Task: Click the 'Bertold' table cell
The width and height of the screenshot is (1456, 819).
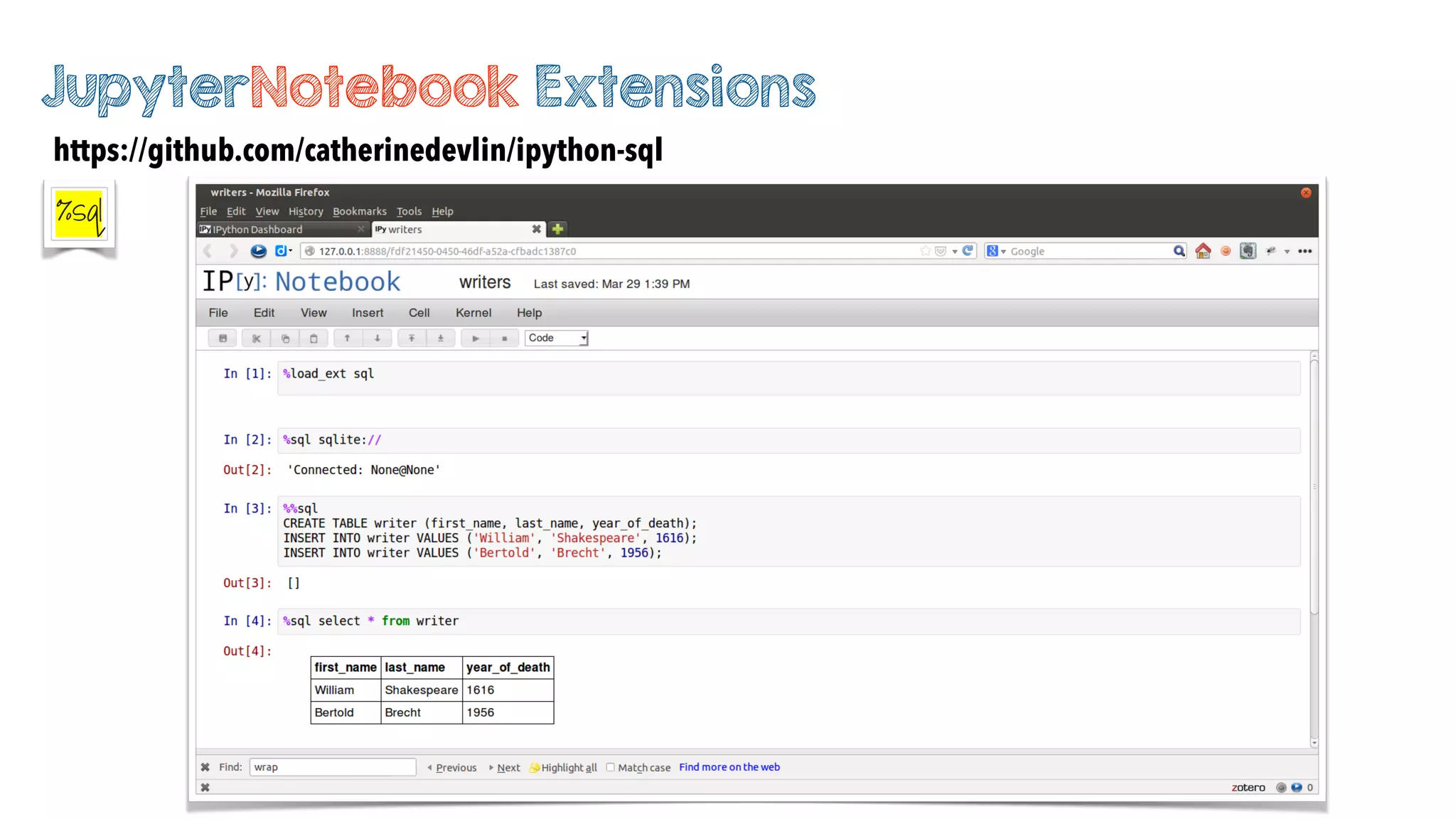Action: point(346,712)
